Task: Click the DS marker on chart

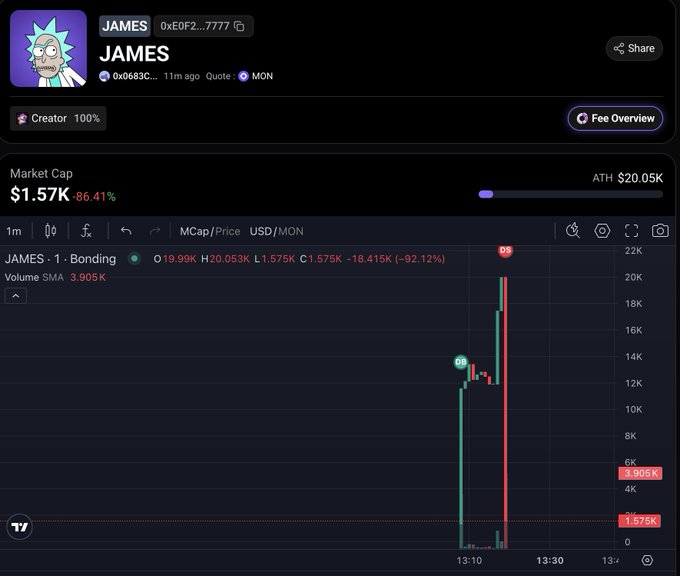Action: [505, 250]
